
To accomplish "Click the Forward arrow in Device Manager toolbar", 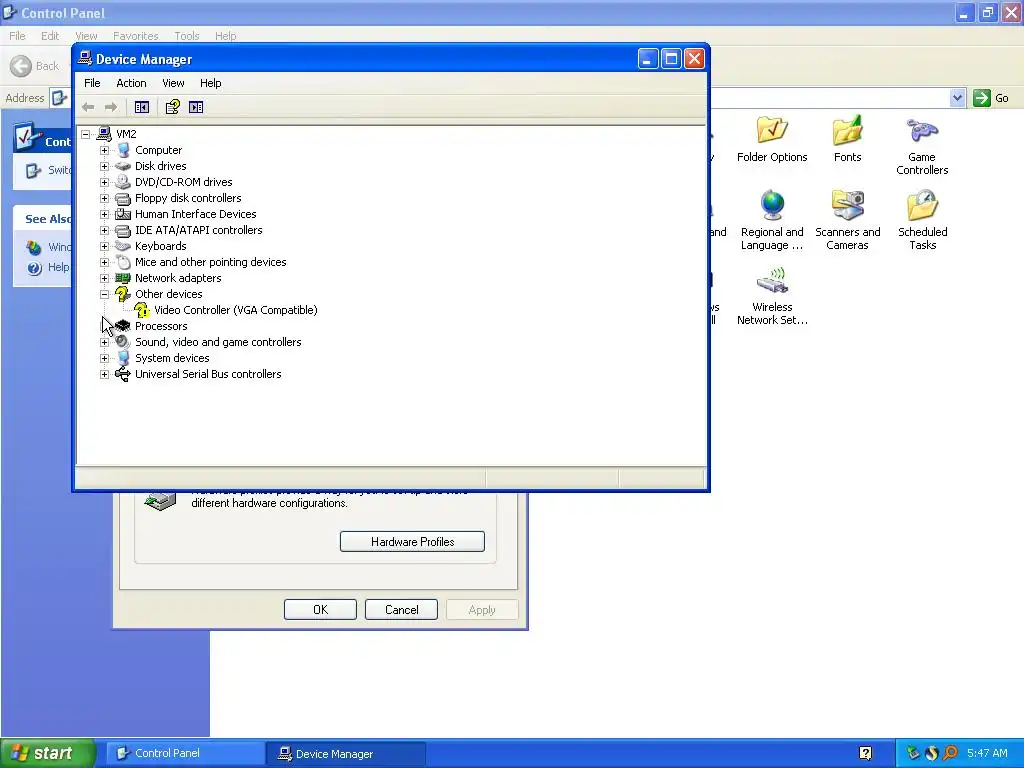I will 111,107.
